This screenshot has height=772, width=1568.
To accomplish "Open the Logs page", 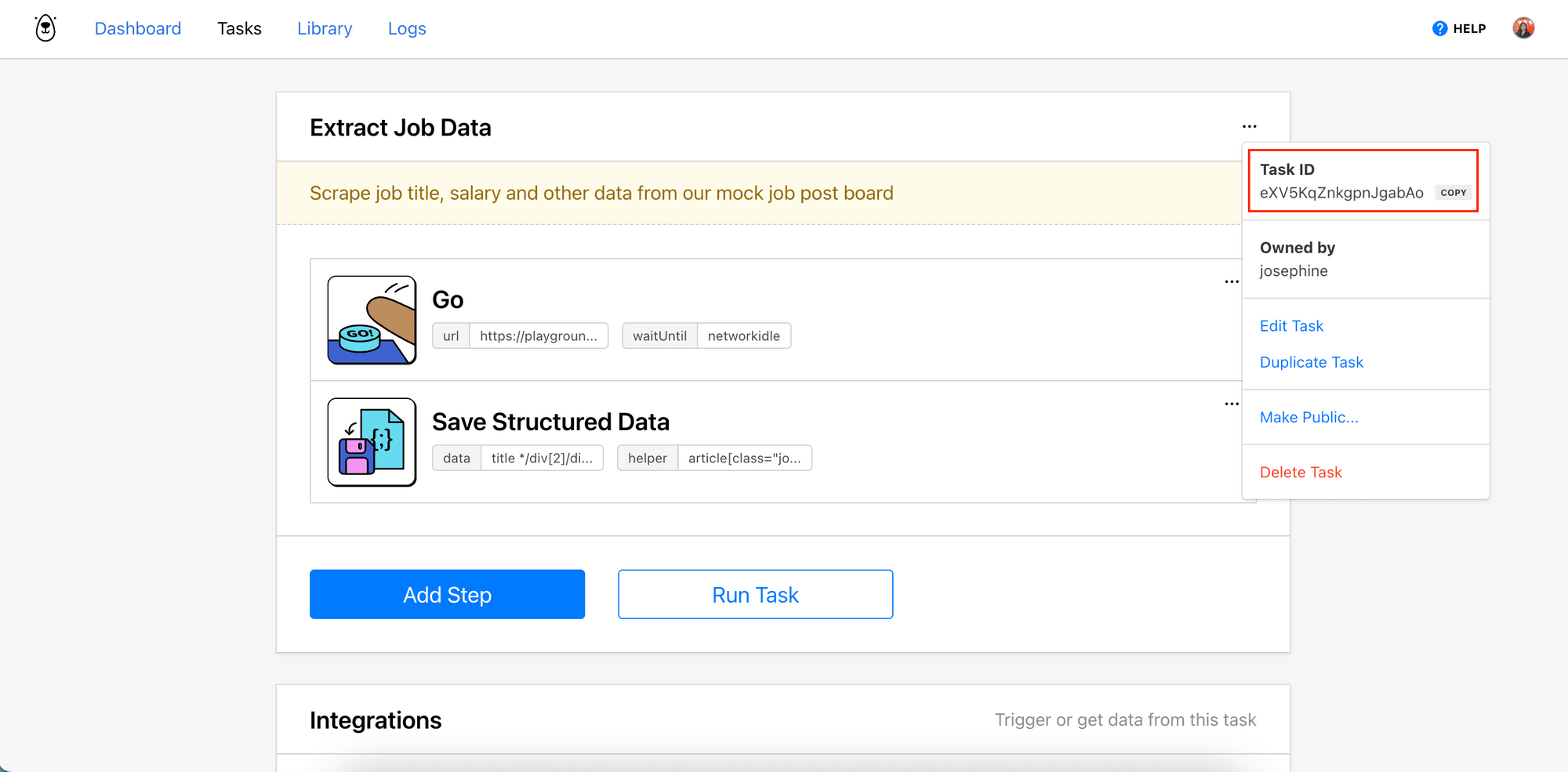I will point(407,28).
